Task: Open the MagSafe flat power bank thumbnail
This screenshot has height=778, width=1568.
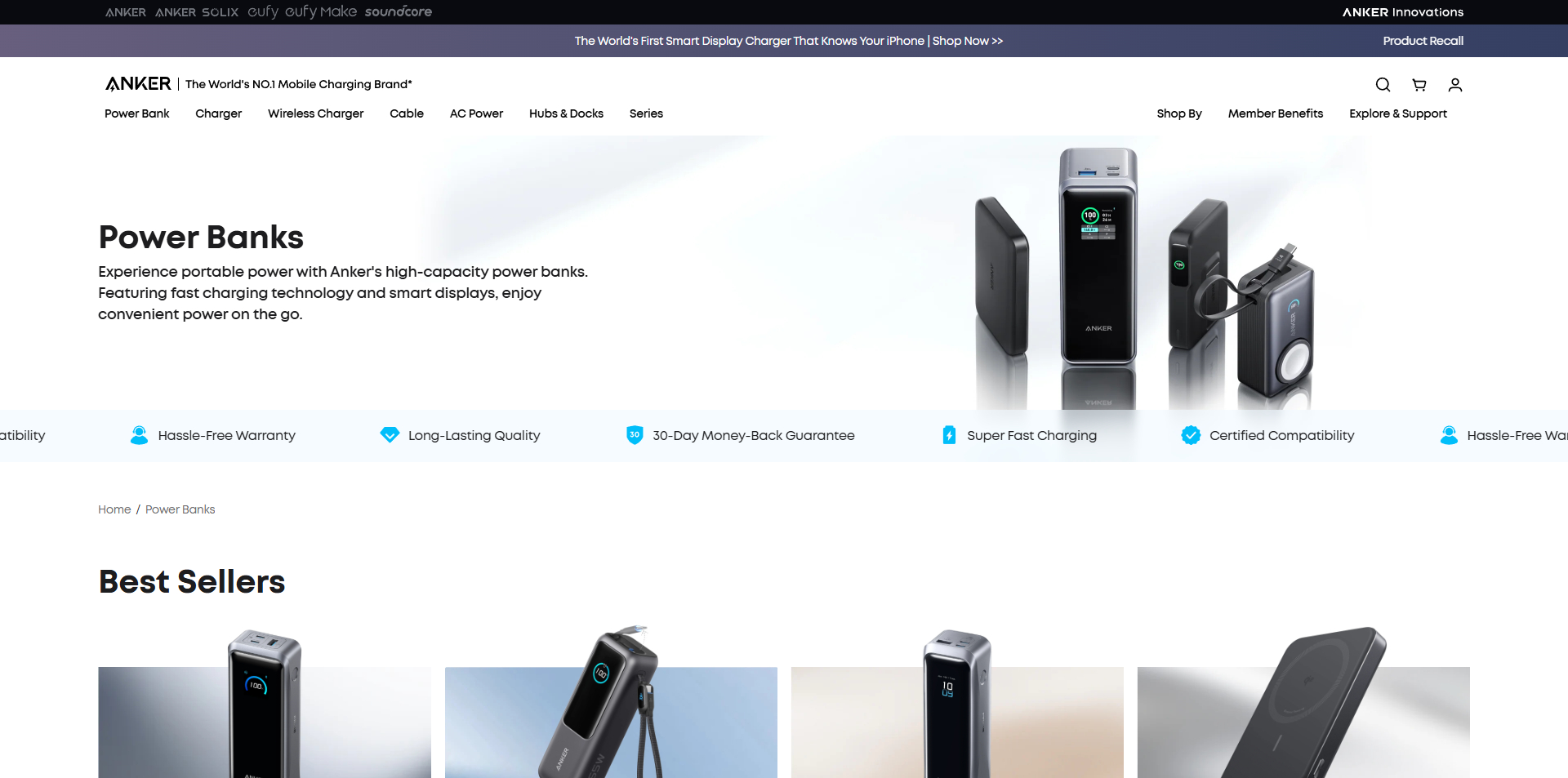Action: pyautogui.click(x=1303, y=704)
